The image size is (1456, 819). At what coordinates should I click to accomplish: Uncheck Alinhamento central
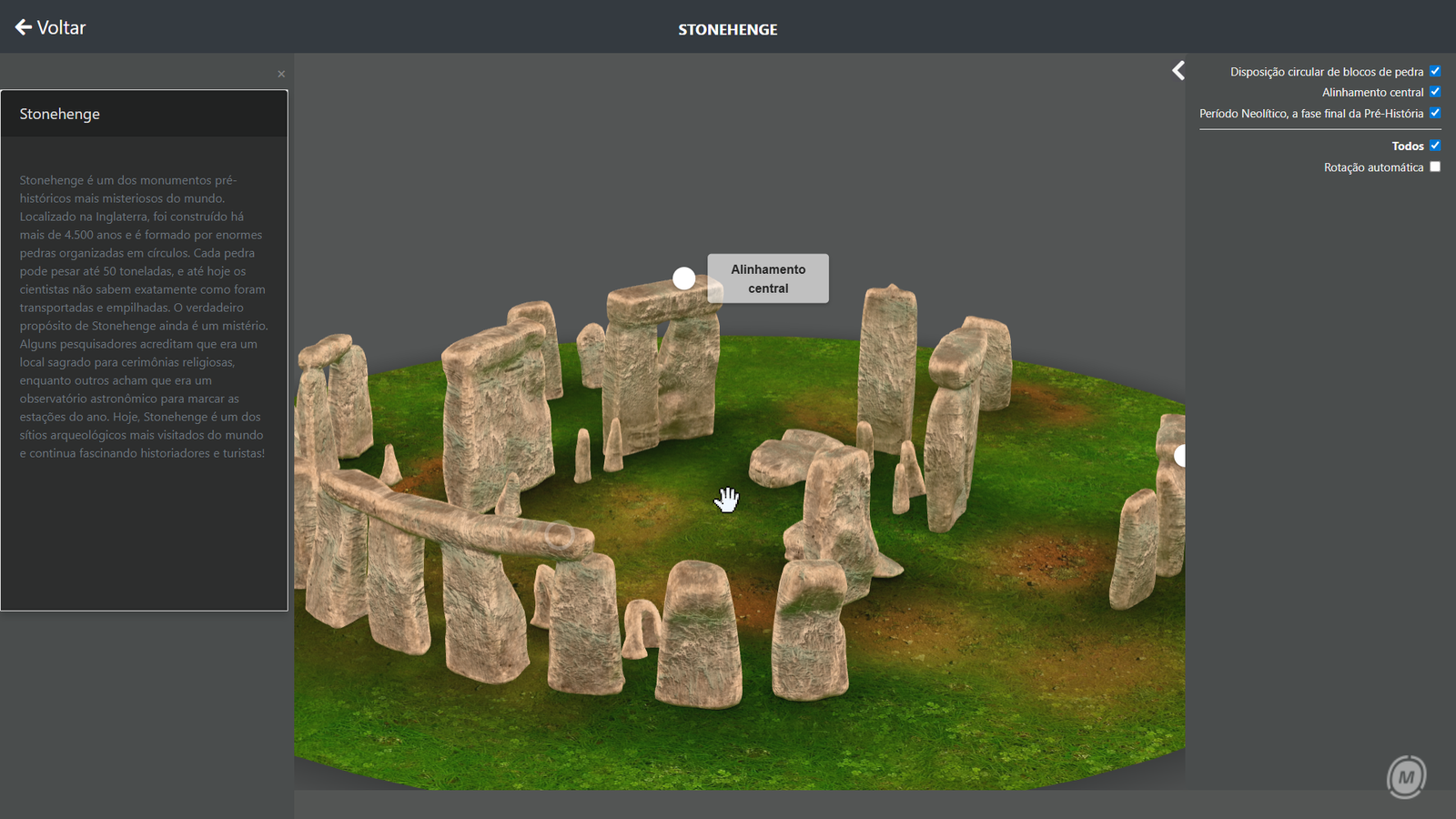1435,92
